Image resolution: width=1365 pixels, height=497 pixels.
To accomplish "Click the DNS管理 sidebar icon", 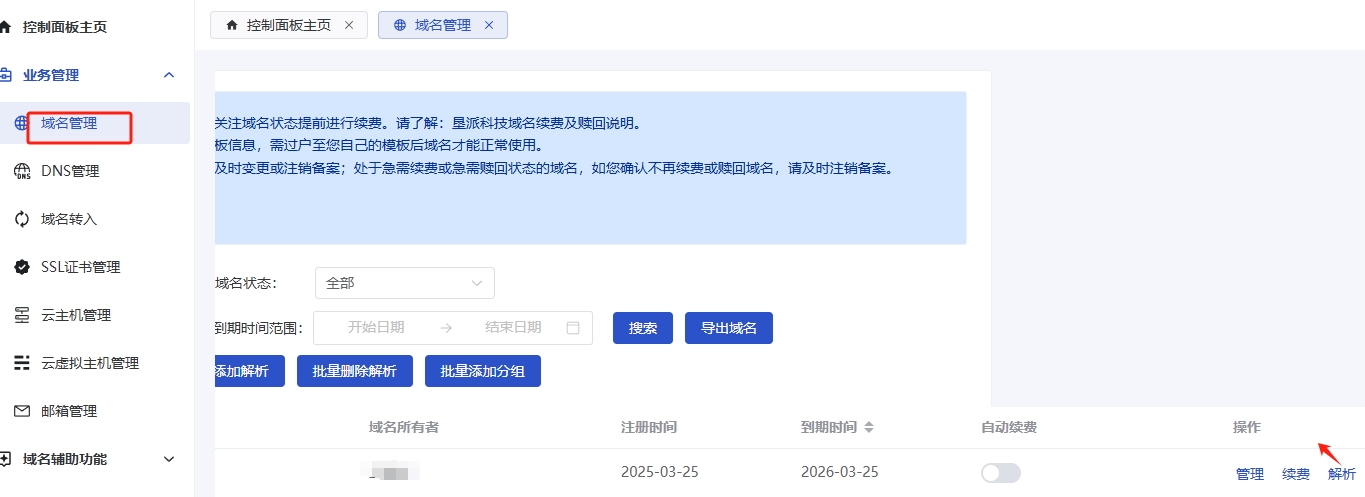I will coord(21,171).
